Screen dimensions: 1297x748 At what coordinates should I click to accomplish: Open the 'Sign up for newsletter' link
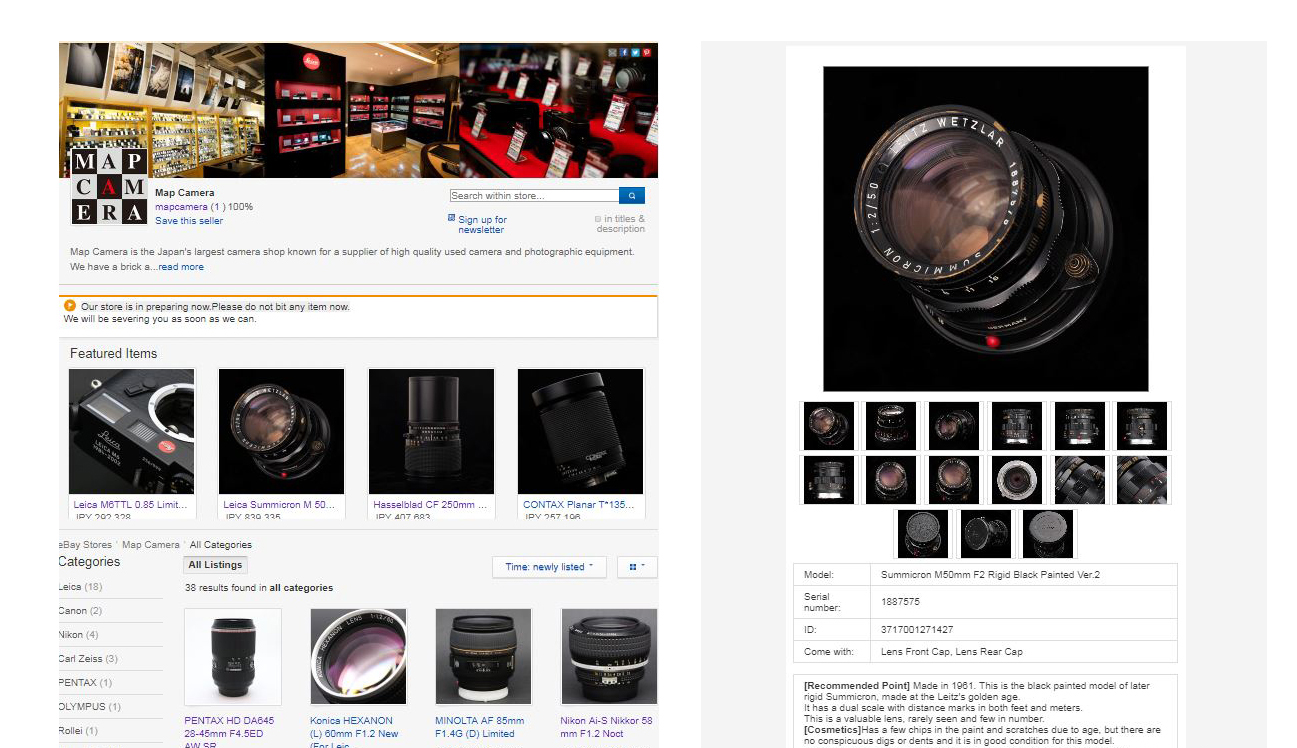point(483,225)
